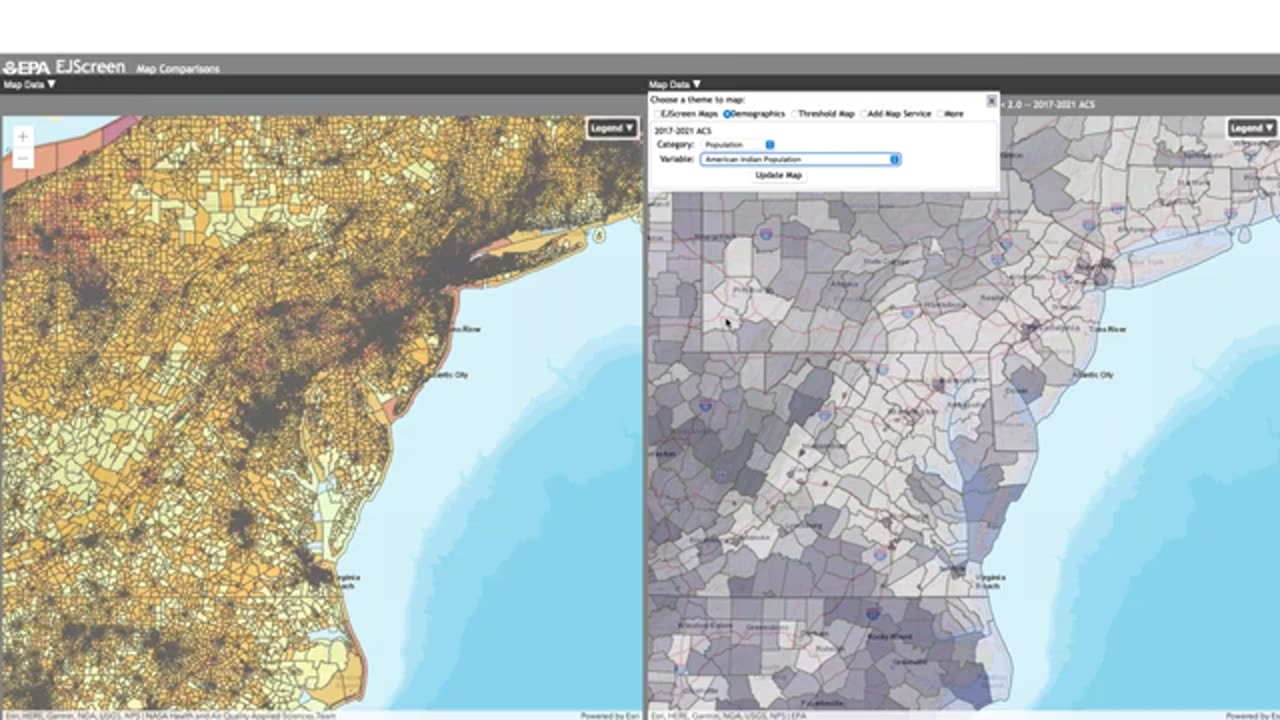The width and height of the screenshot is (1280, 720).
Task: Click the EPA logo in the header
Action: (26, 68)
